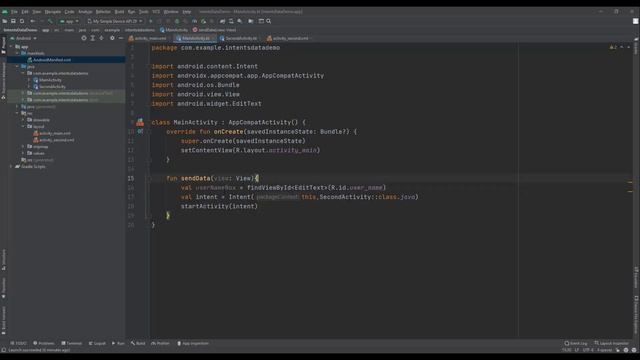The height and width of the screenshot is (360, 640).
Task: Click the SDK Manager toolbar icon
Action: point(240,21)
